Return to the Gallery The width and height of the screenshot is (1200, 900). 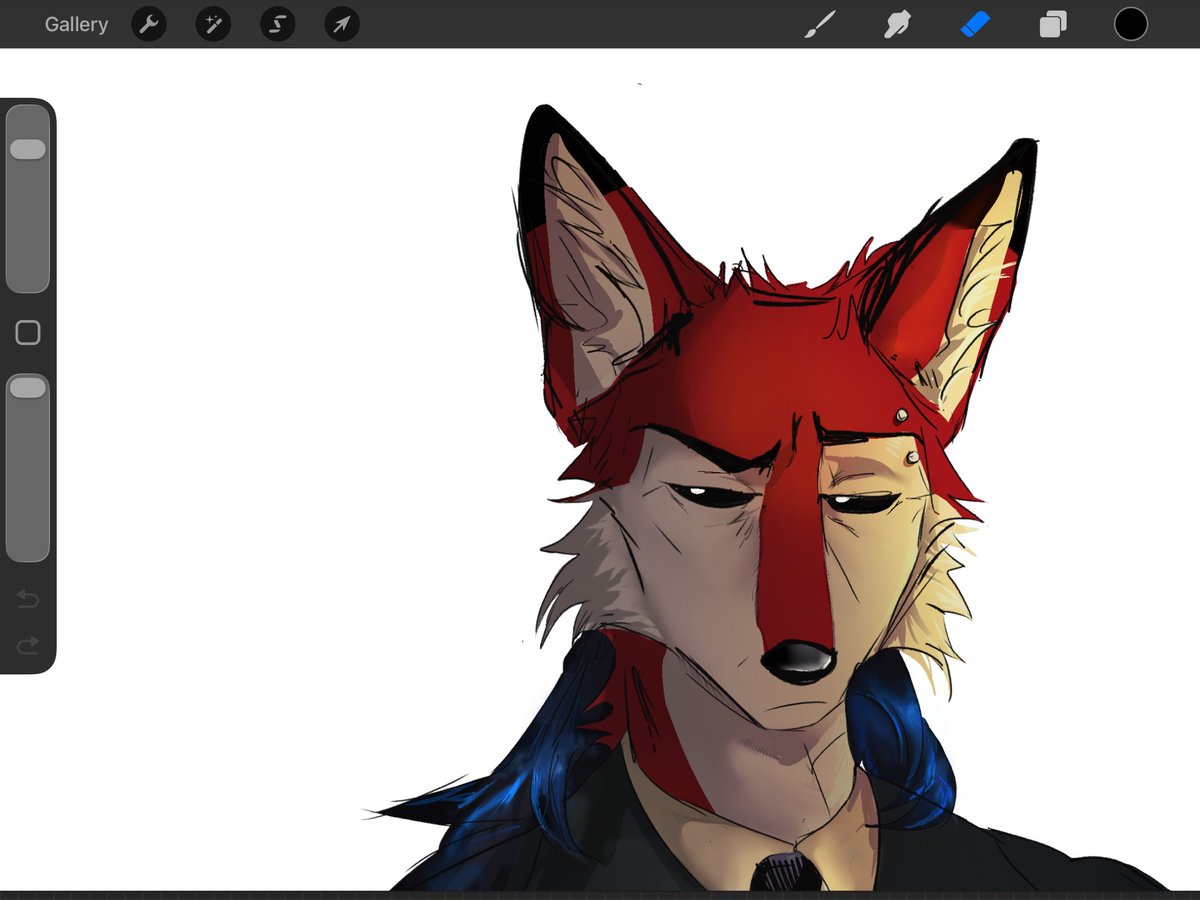pos(76,24)
